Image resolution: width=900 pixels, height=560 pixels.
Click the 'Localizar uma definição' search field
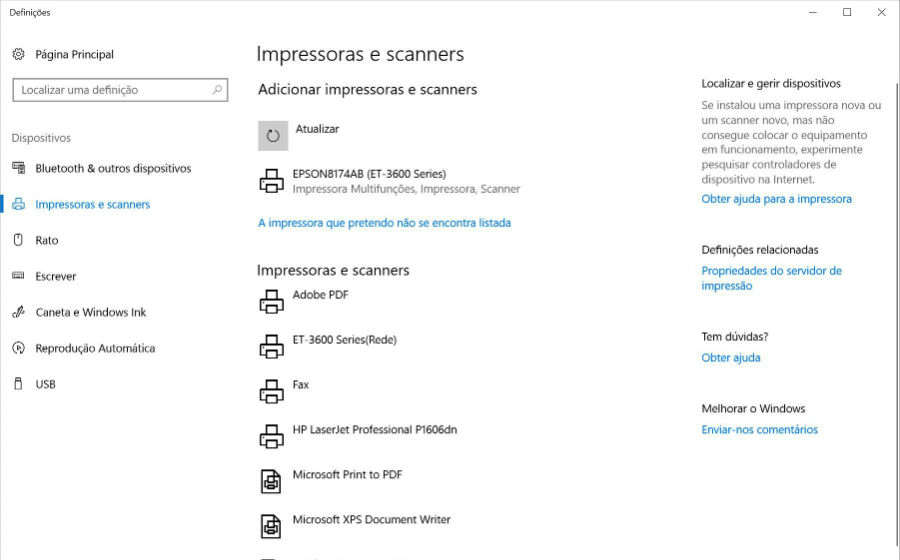click(x=120, y=90)
